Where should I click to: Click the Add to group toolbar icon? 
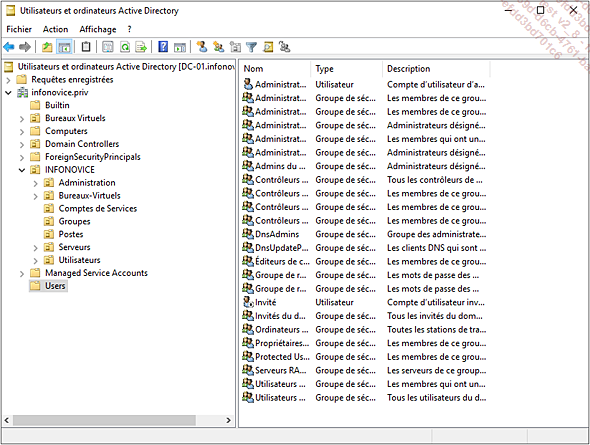pyautogui.click(x=284, y=47)
